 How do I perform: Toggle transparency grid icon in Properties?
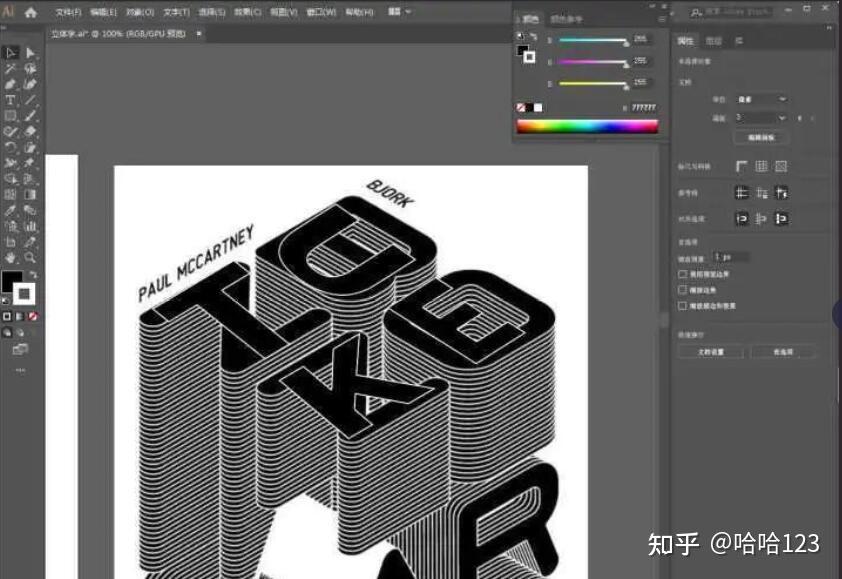pos(781,167)
